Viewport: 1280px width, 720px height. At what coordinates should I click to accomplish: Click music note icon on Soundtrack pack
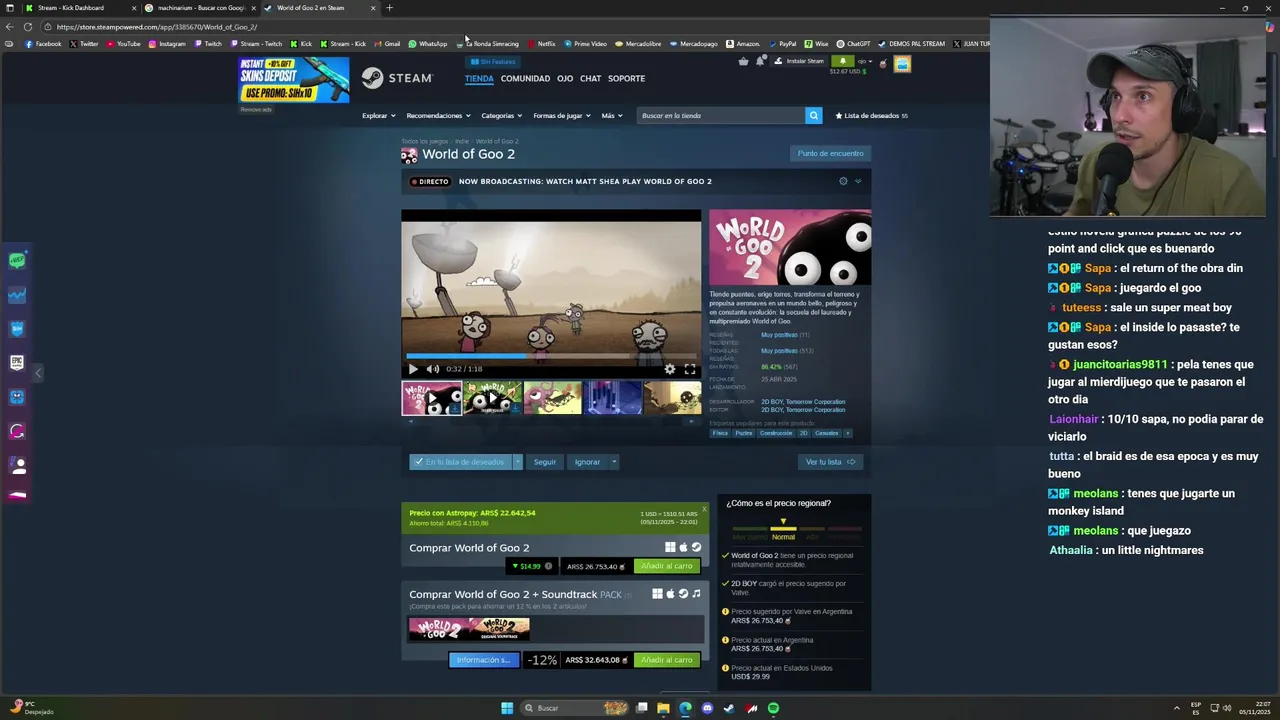[697, 594]
